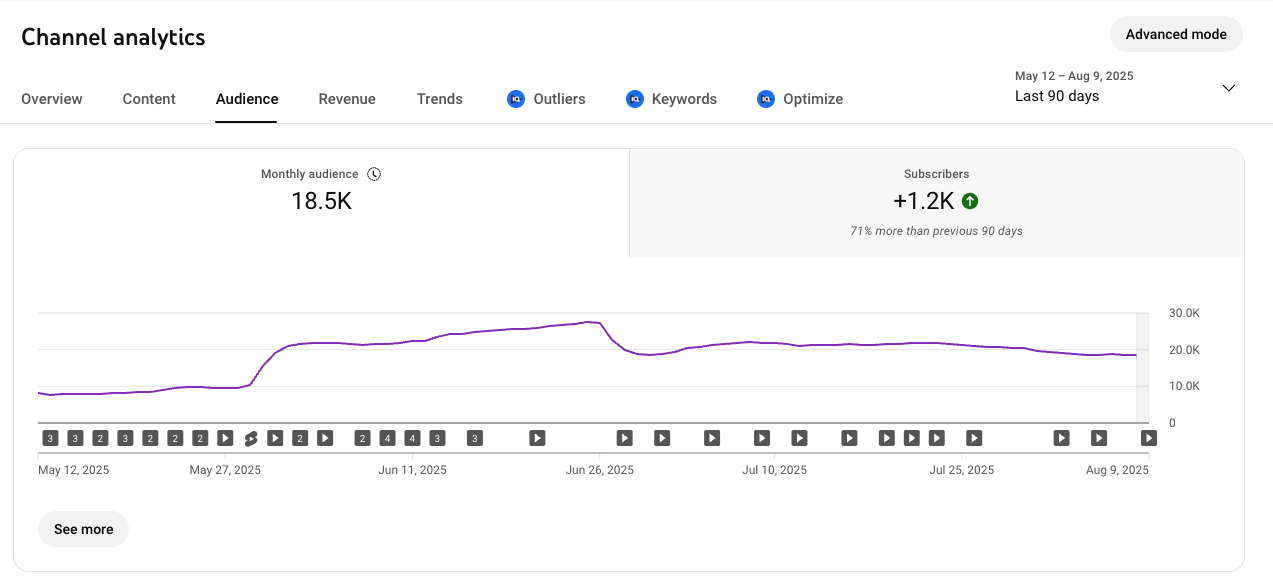Click the clock icon beside Monthly audience
Viewport: 1273px width, 581px height.
pos(374,174)
